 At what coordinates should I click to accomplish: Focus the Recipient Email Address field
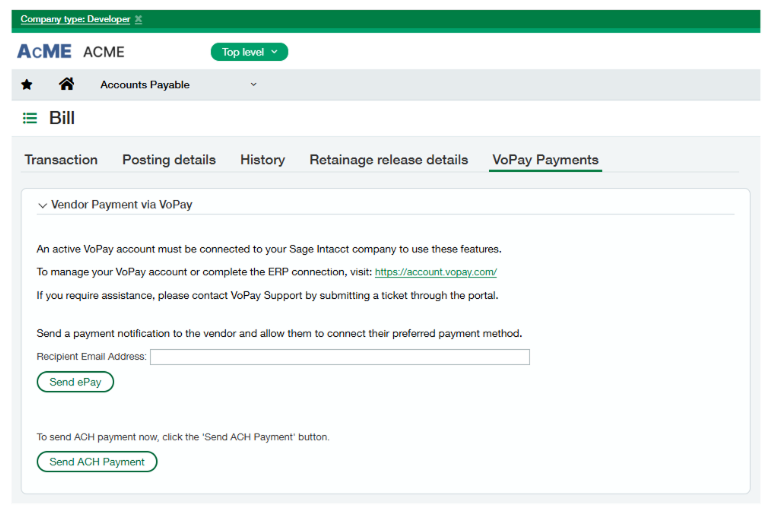pyautogui.click(x=339, y=357)
